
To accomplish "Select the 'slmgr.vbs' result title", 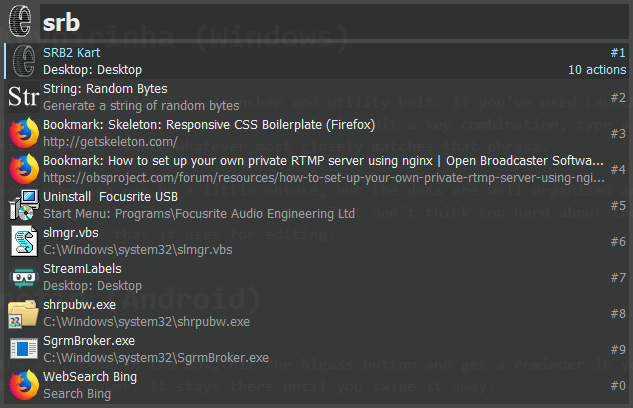I will [71, 233].
